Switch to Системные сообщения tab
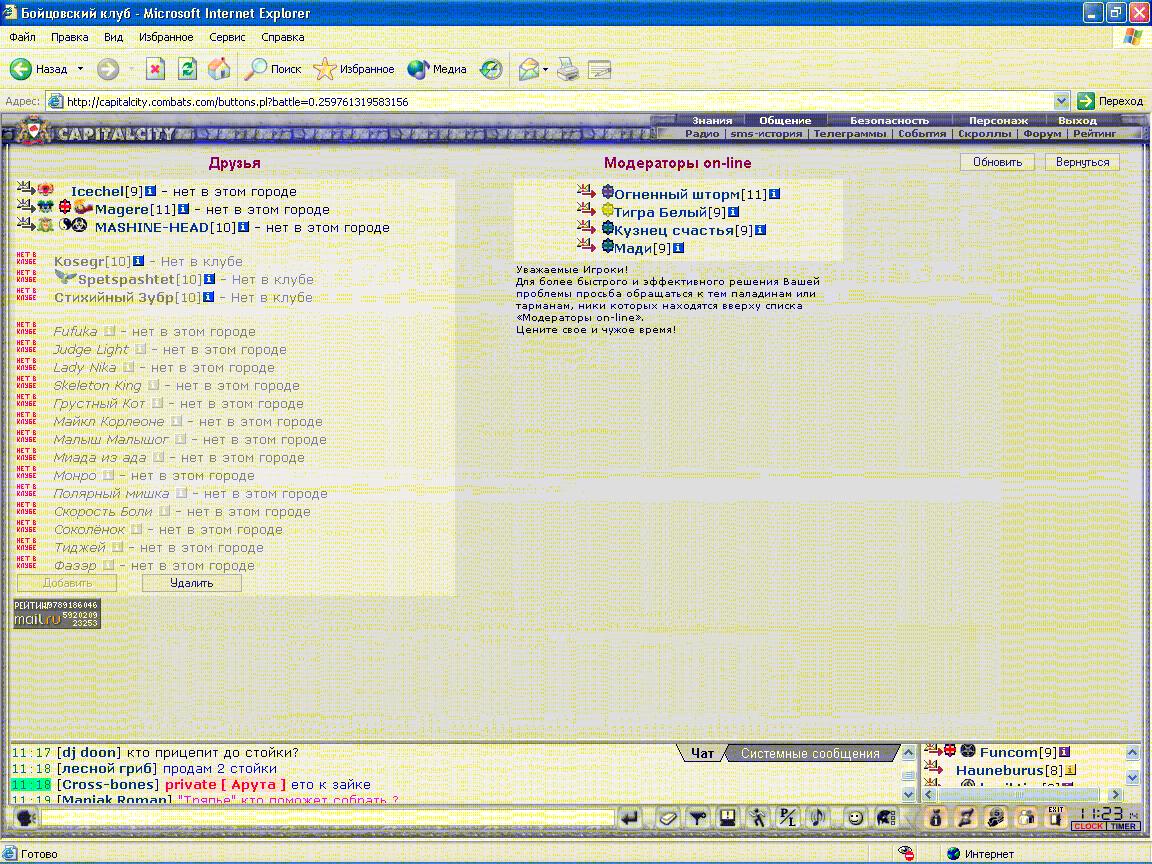Screen dimensions: 1152x864 [810, 753]
